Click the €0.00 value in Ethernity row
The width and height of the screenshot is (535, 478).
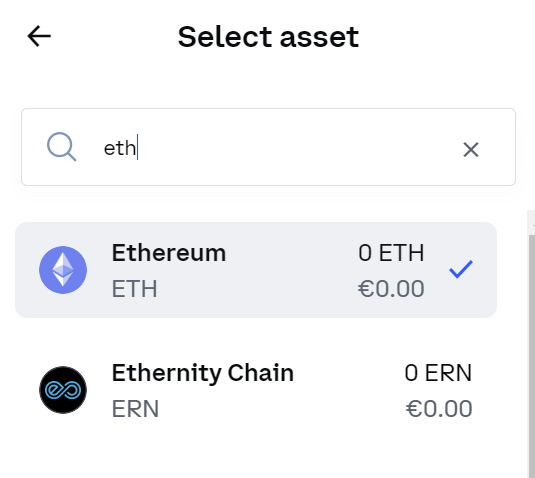pos(439,409)
